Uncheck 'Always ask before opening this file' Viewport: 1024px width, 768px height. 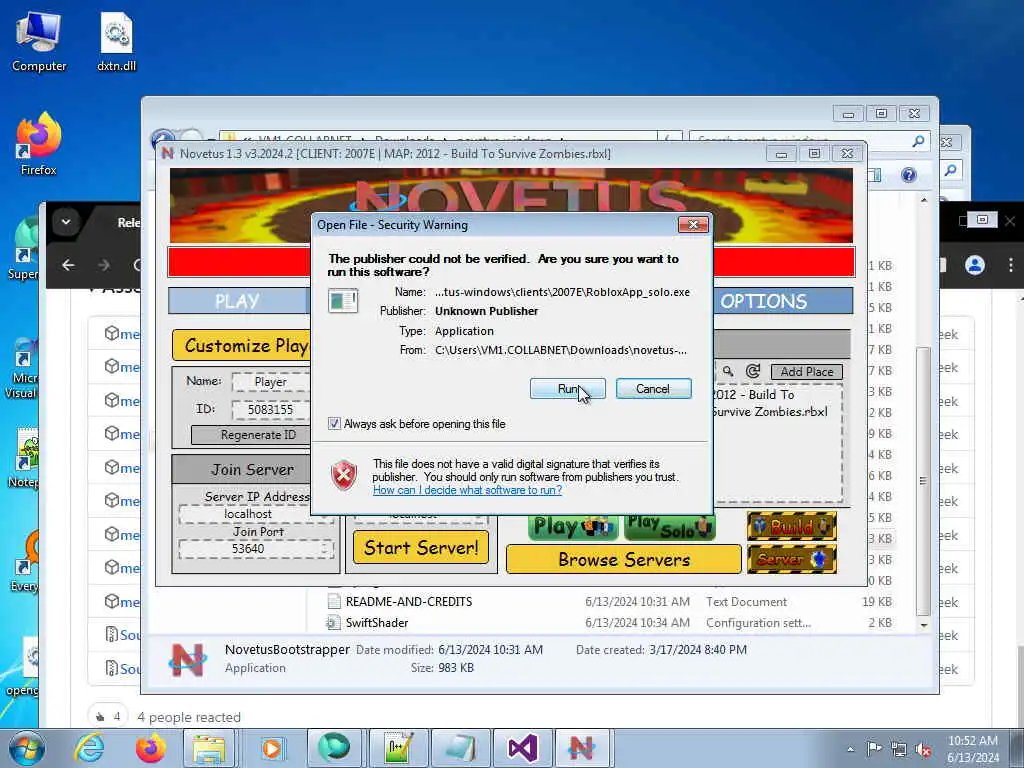point(334,424)
